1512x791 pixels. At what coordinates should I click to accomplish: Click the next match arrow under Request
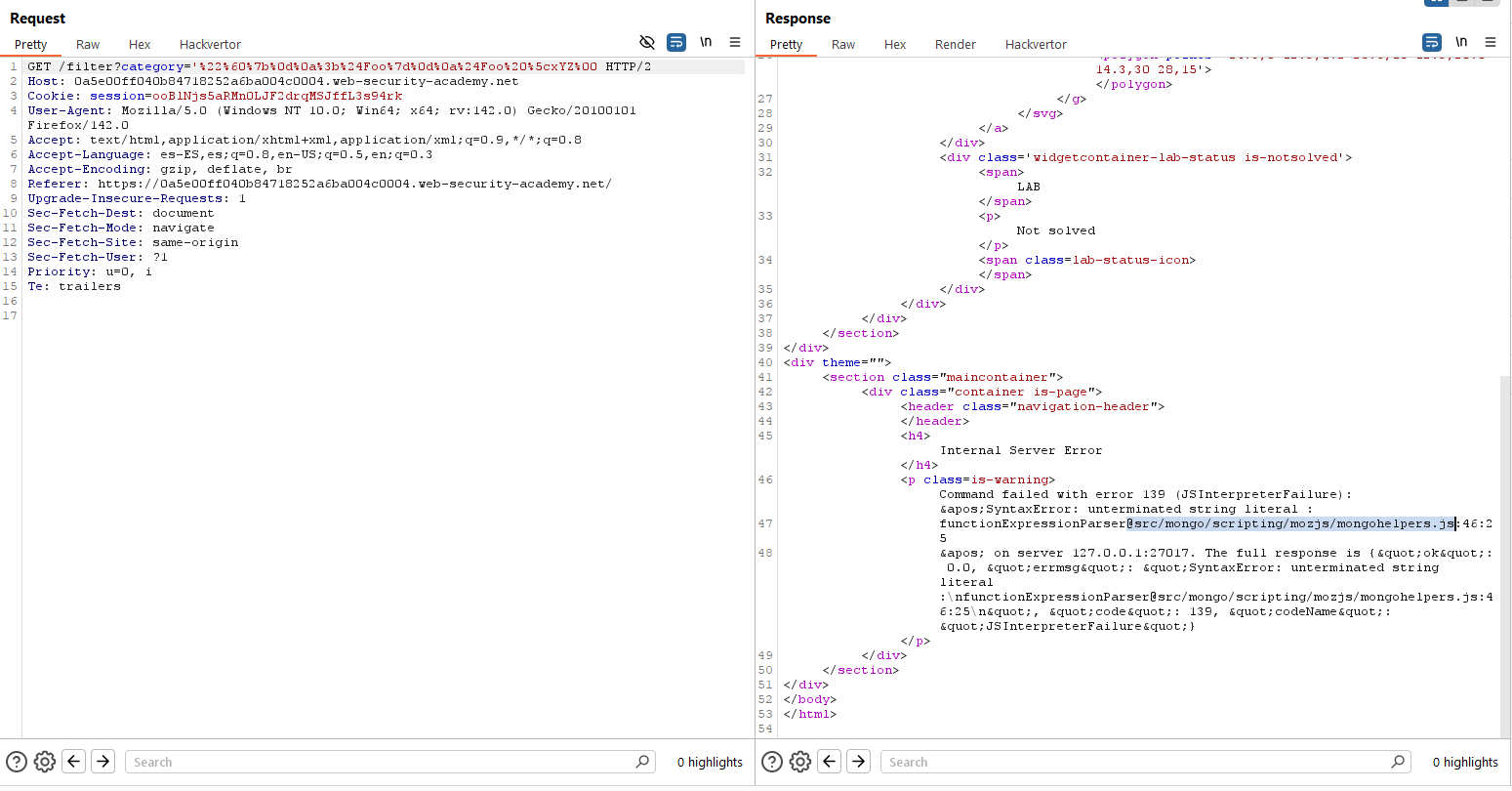coord(102,762)
